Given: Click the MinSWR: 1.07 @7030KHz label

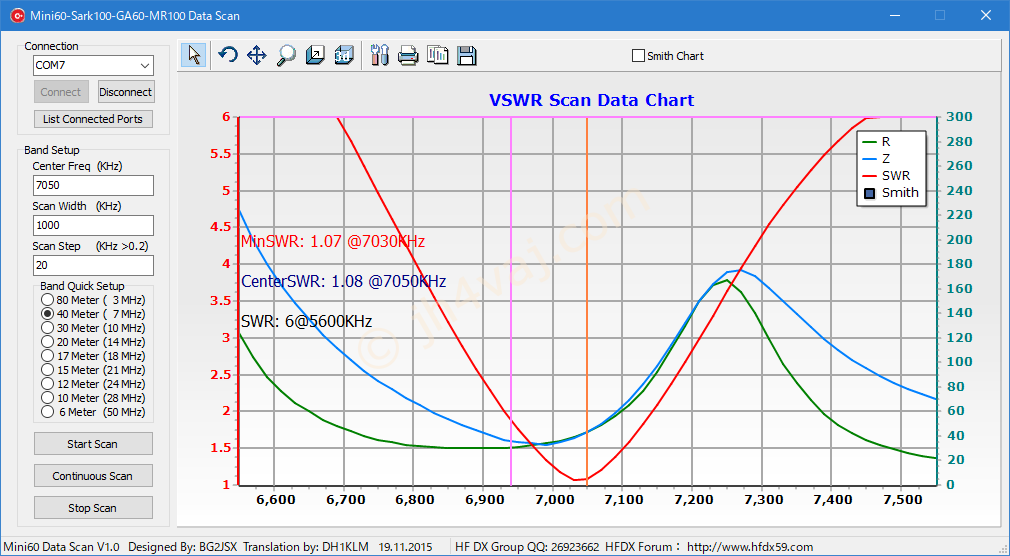Looking at the screenshot, I should tap(333, 242).
